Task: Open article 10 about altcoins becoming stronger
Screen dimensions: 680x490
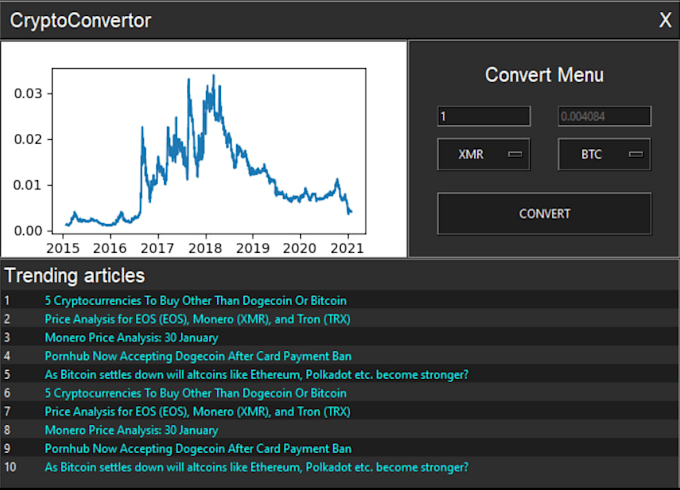Action: pos(257,467)
